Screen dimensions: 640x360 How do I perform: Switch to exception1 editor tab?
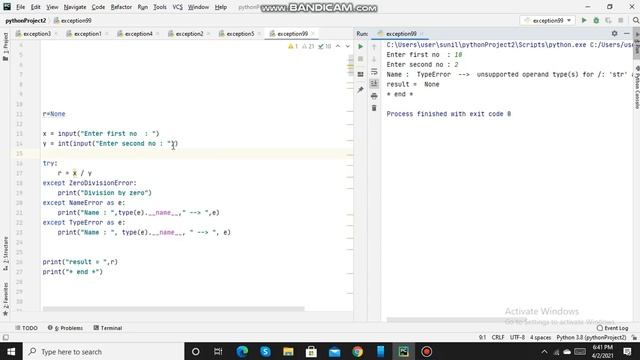pyautogui.click(x=87, y=34)
